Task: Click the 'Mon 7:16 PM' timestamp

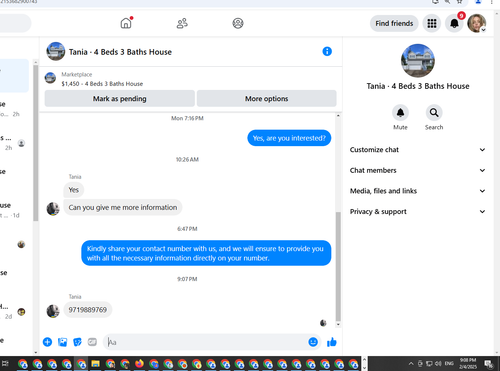Action: coord(187,118)
